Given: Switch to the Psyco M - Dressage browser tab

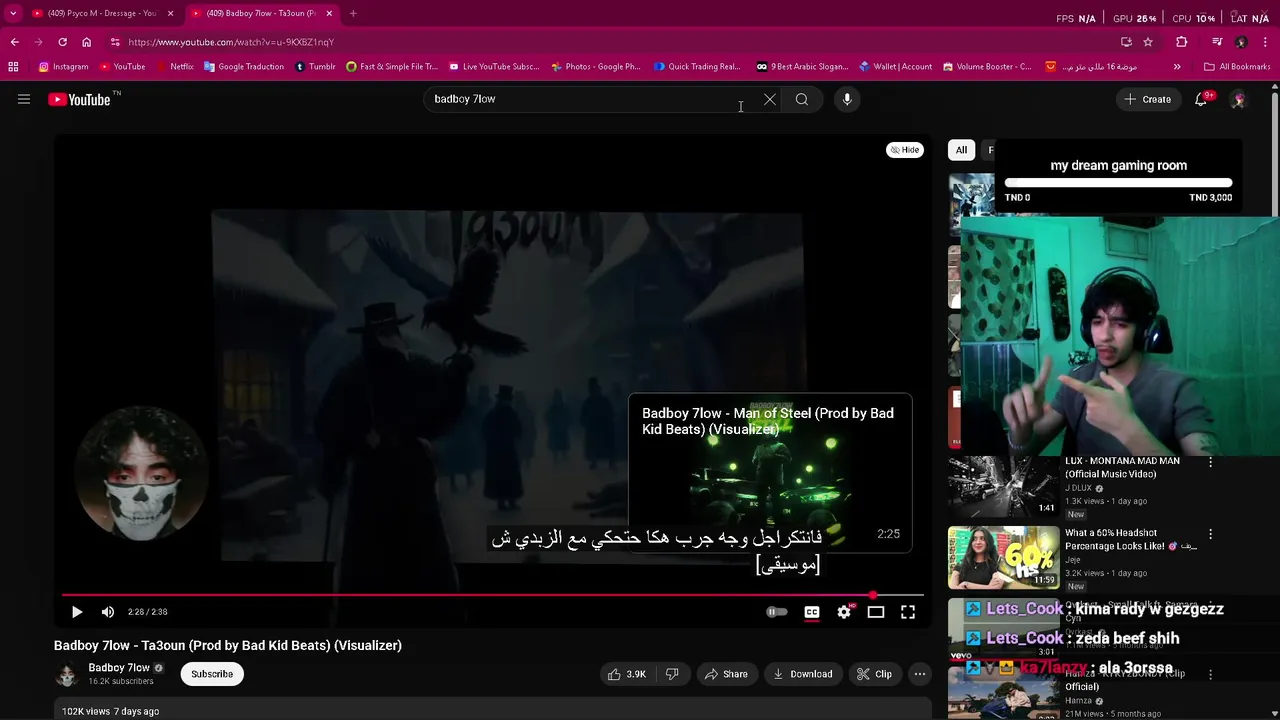Looking at the screenshot, I should [x=102, y=13].
